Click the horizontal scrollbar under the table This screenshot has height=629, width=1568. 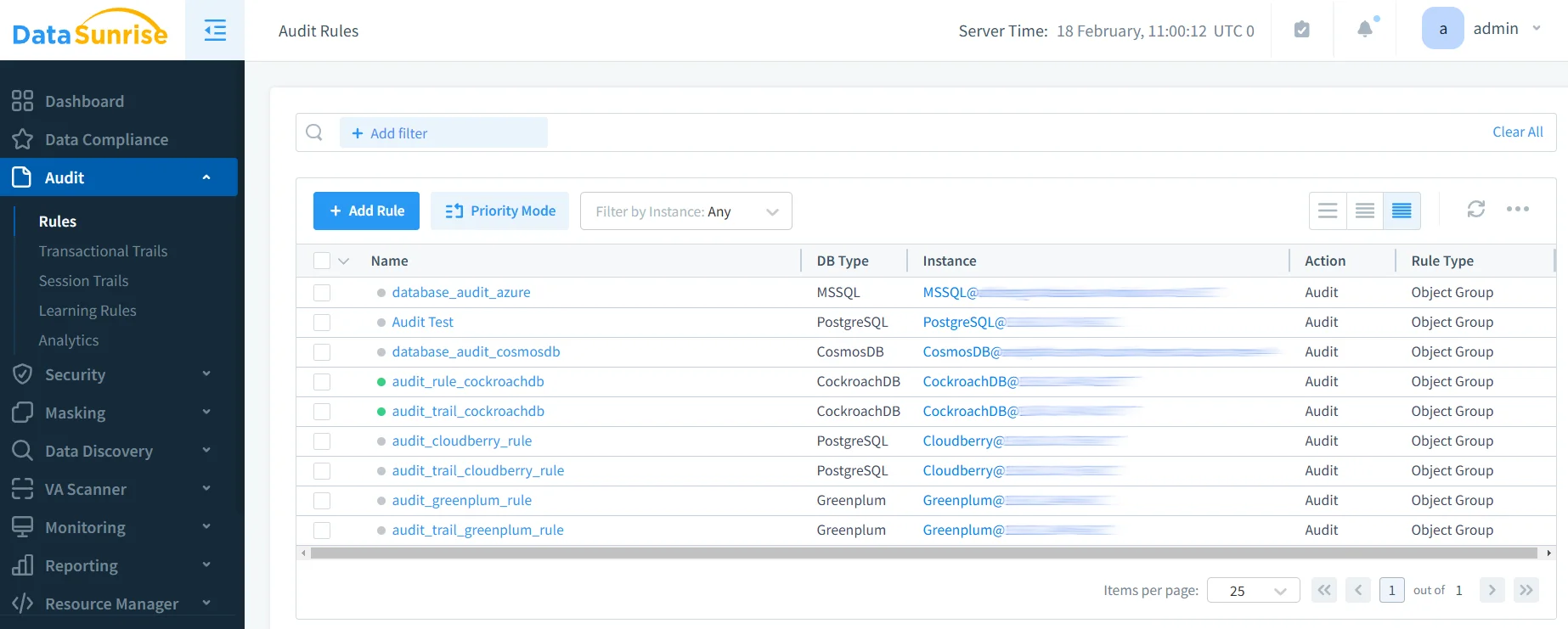[x=923, y=553]
